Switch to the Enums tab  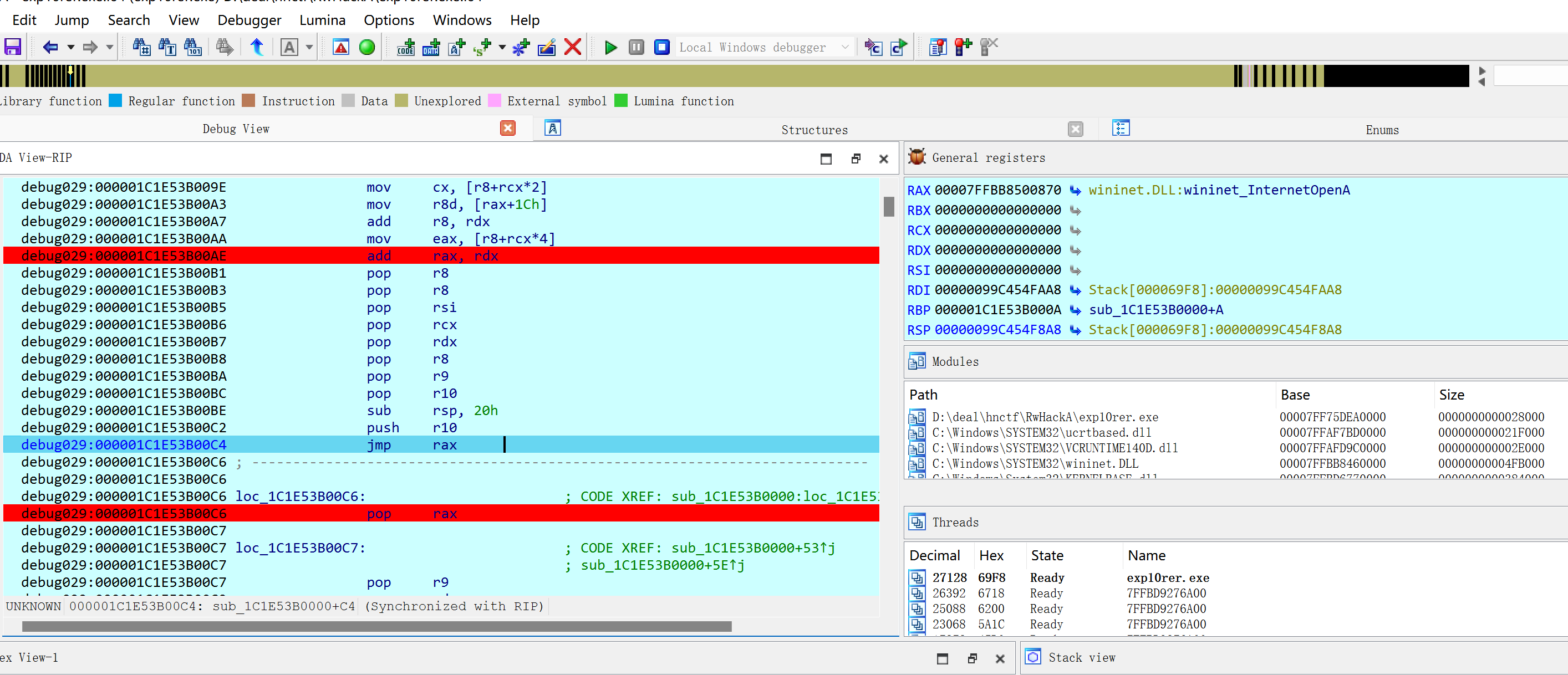tap(1382, 130)
